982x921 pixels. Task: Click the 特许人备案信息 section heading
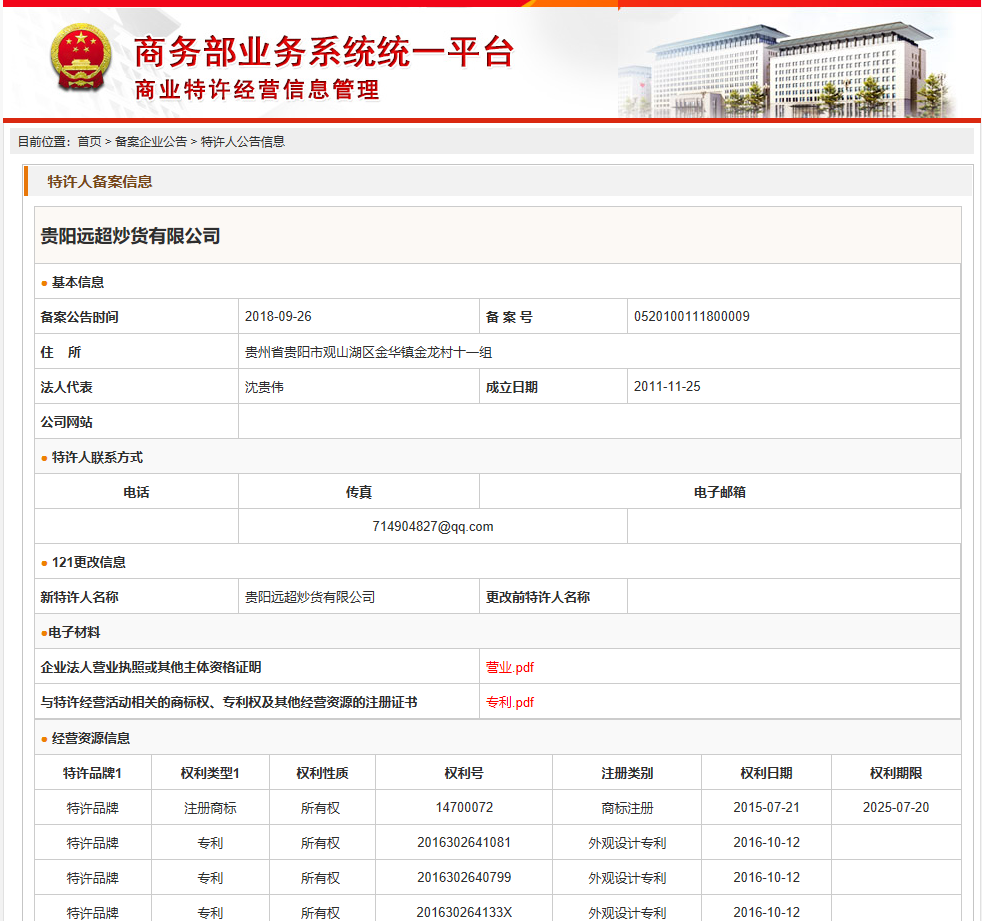pos(100,182)
